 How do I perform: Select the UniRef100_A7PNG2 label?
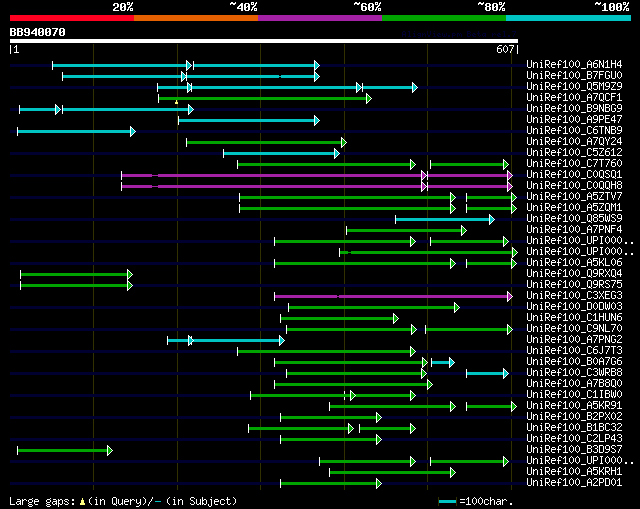click(x=574, y=340)
